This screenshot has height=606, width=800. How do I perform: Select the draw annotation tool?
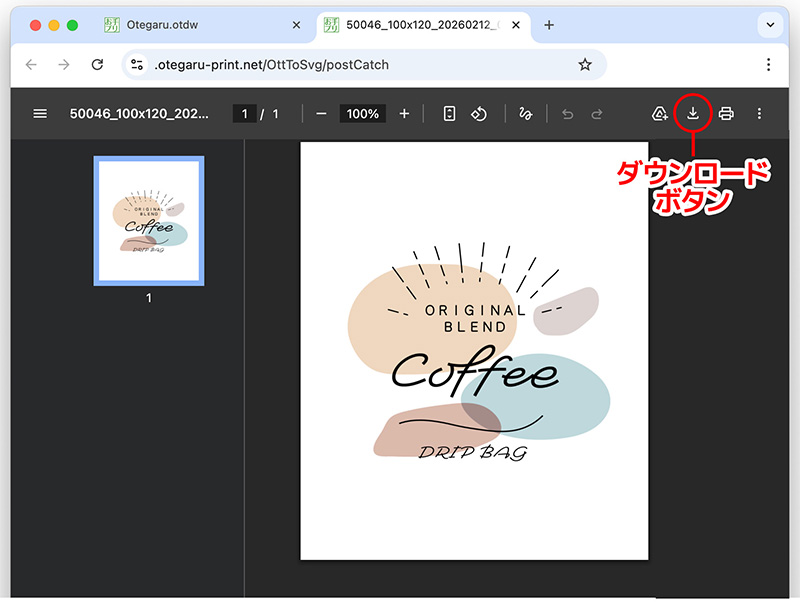[x=525, y=113]
